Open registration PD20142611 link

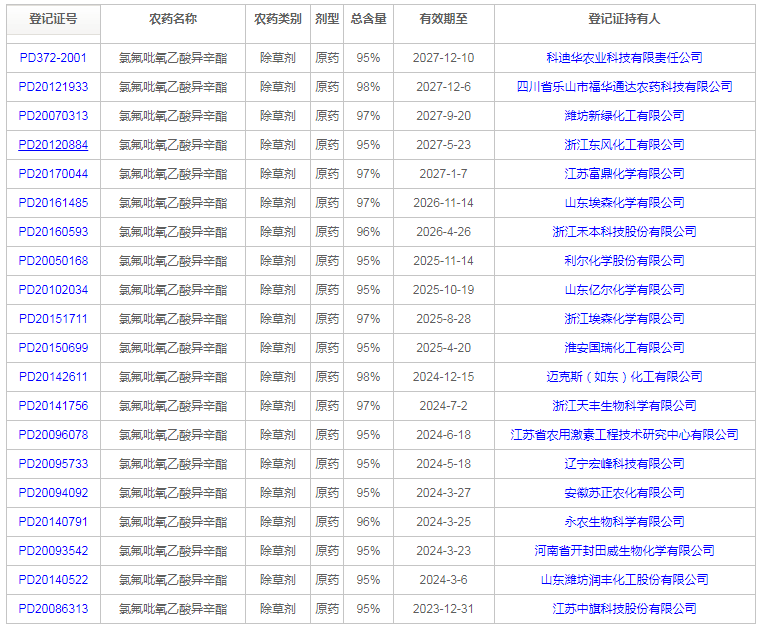click(53, 377)
